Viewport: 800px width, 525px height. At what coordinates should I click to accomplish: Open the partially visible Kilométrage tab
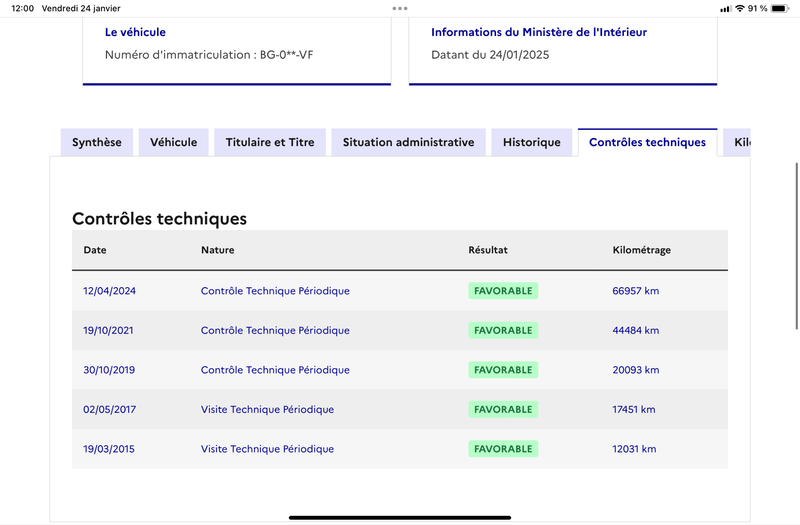tap(737, 142)
